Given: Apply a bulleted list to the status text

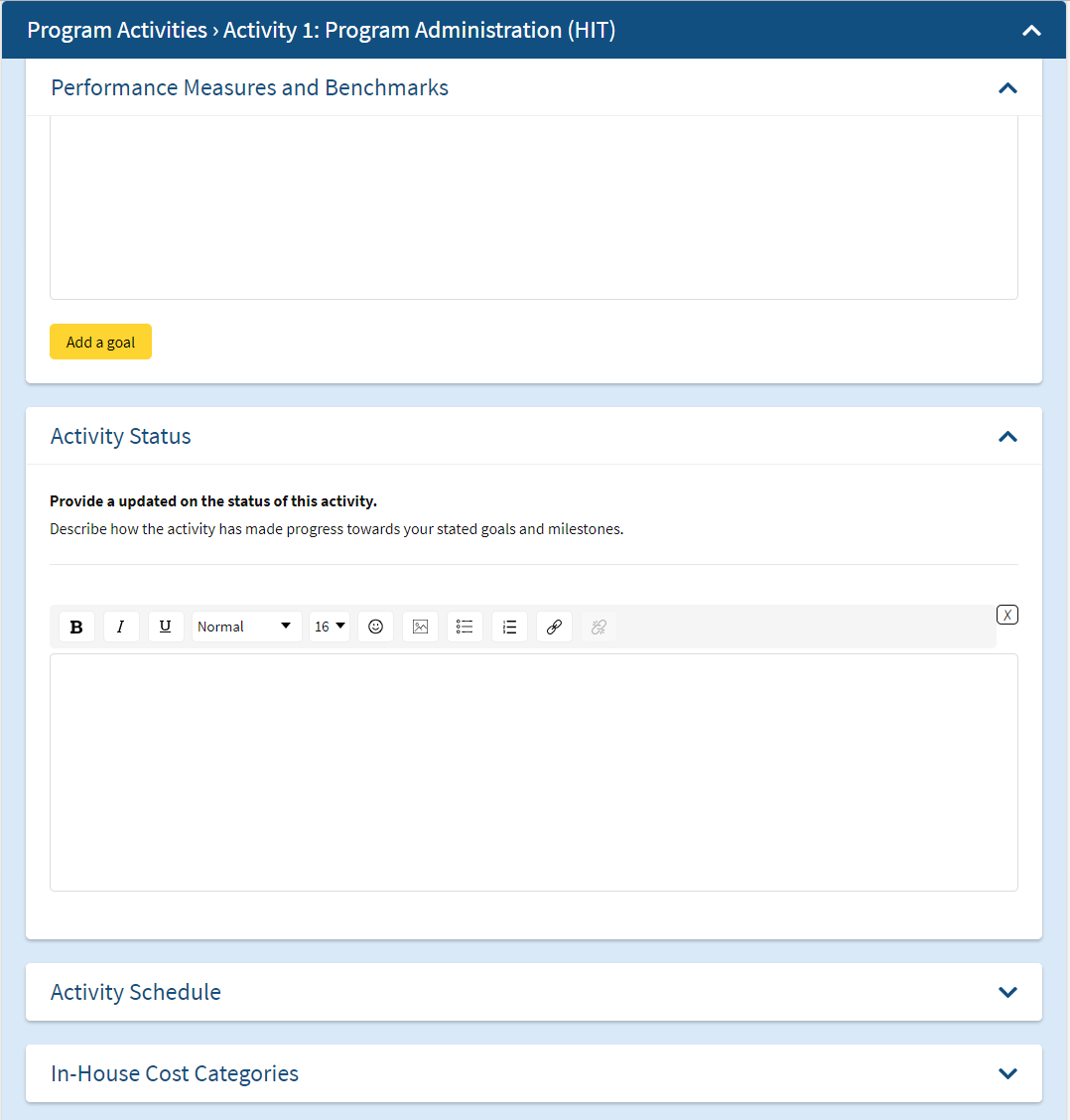Looking at the screenshot, I should [465, 626].
